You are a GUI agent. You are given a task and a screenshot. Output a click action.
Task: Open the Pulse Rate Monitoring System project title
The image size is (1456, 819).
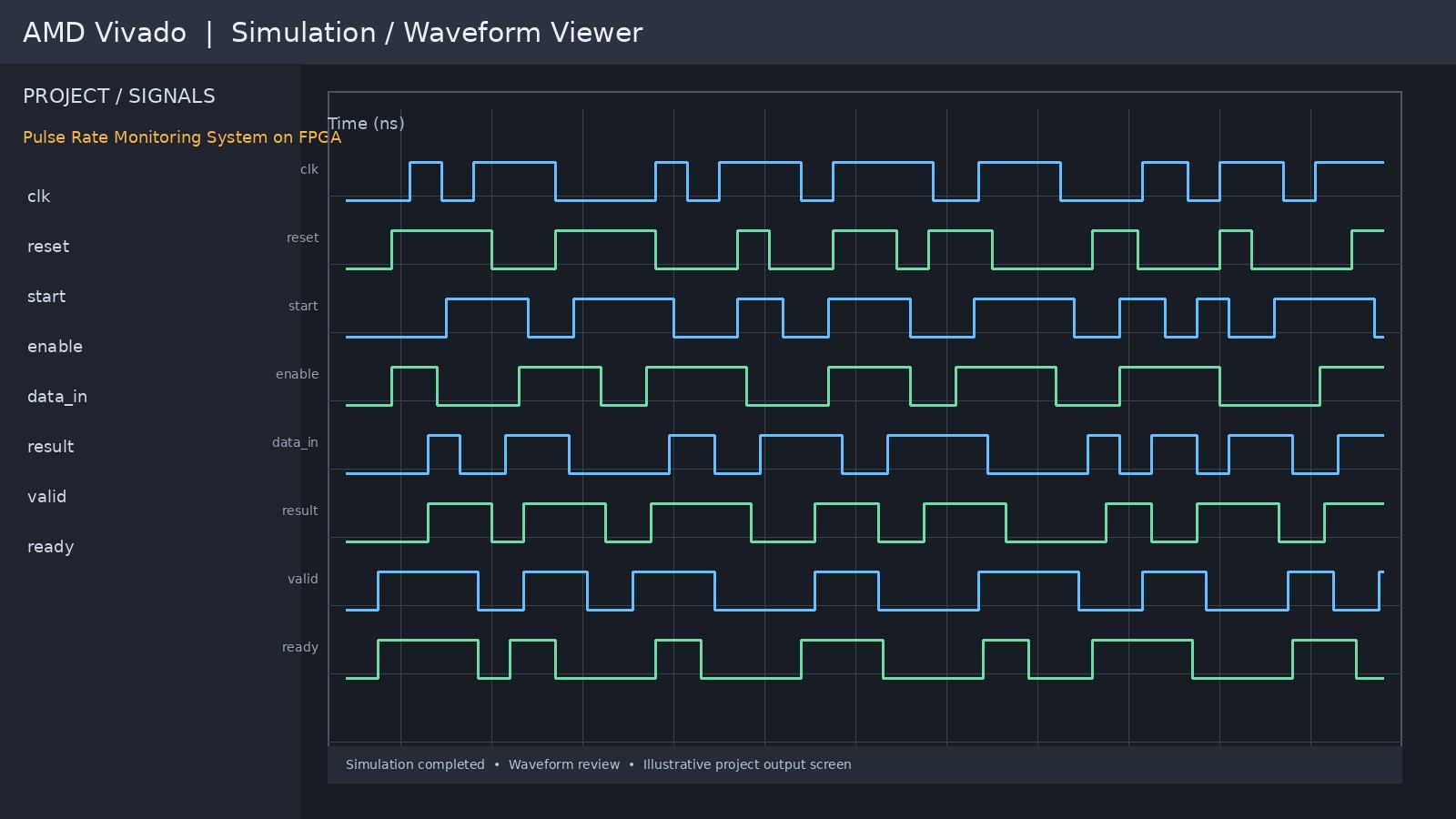tap(182, 137)
